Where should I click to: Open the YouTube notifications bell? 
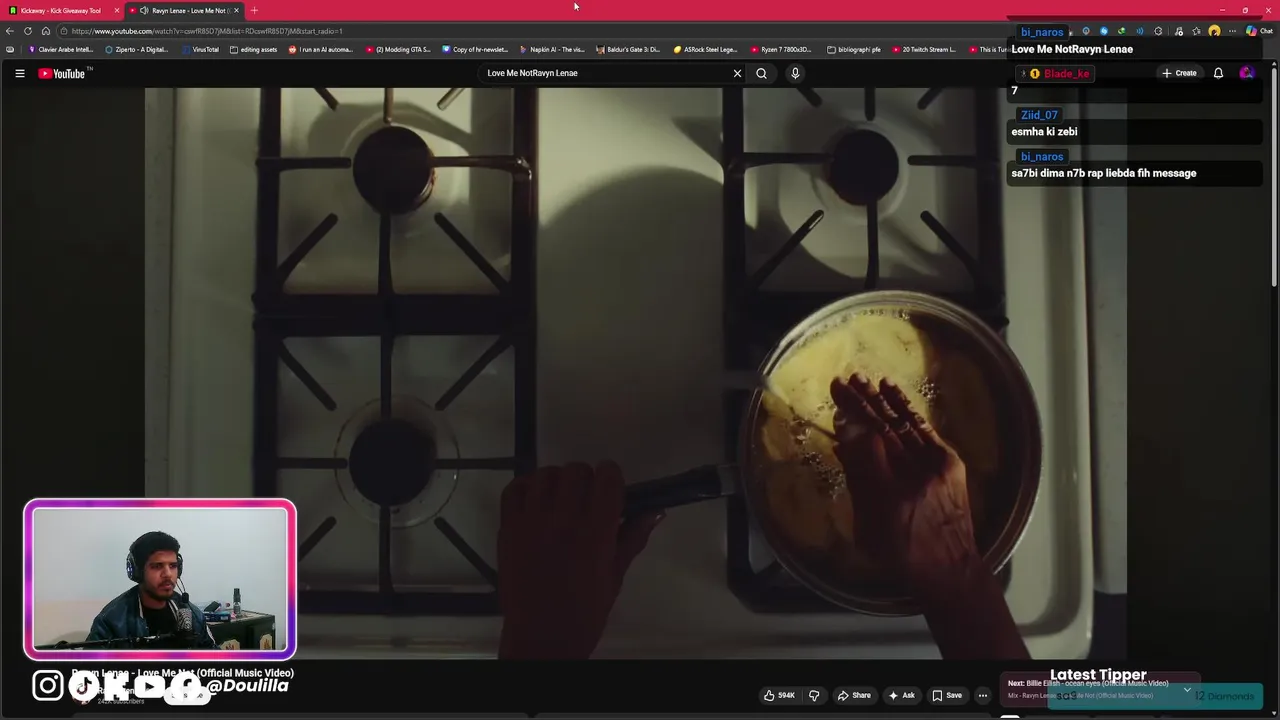tap(1218, 73)
